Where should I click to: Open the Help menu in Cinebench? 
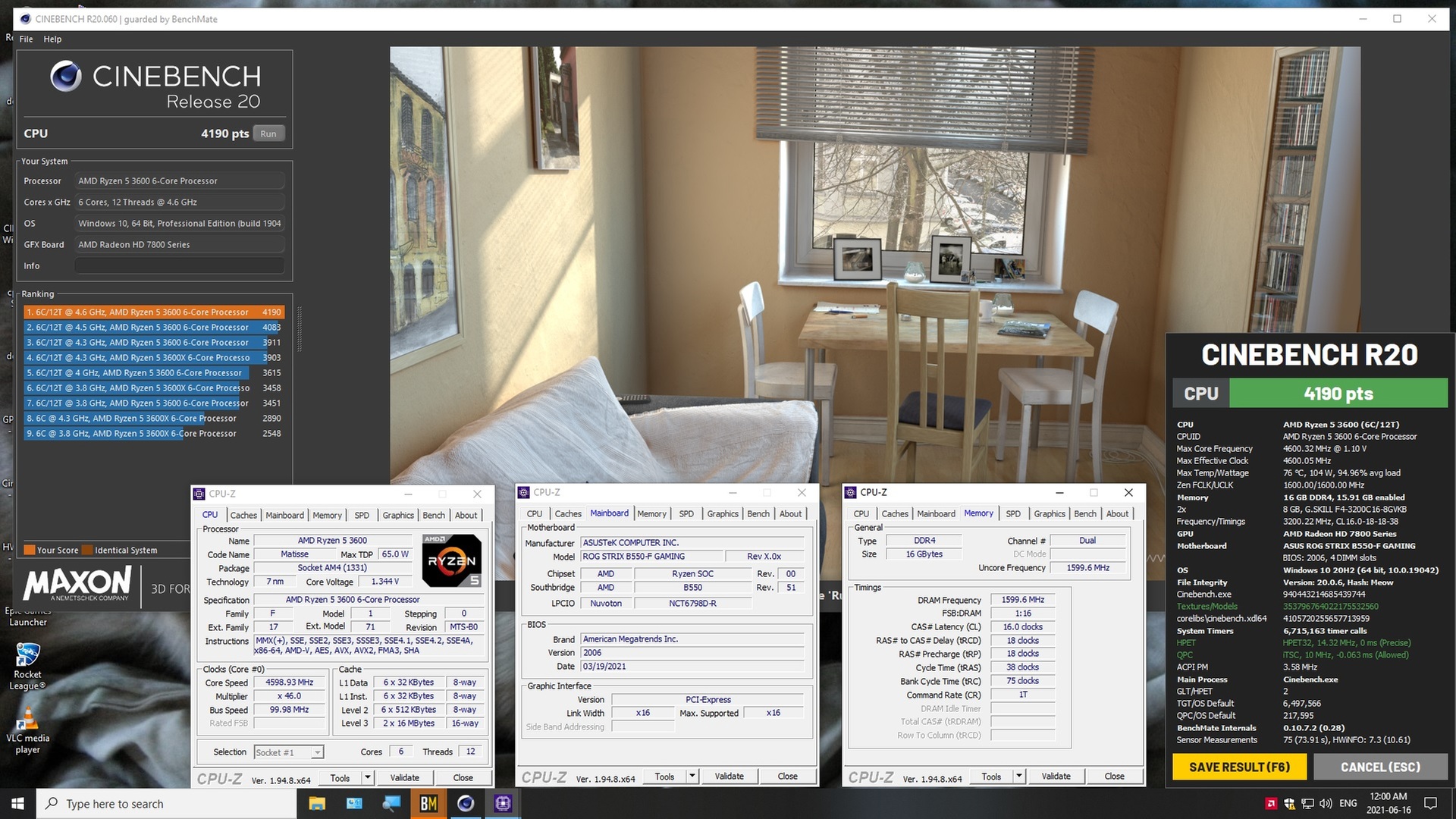[52, 39]
